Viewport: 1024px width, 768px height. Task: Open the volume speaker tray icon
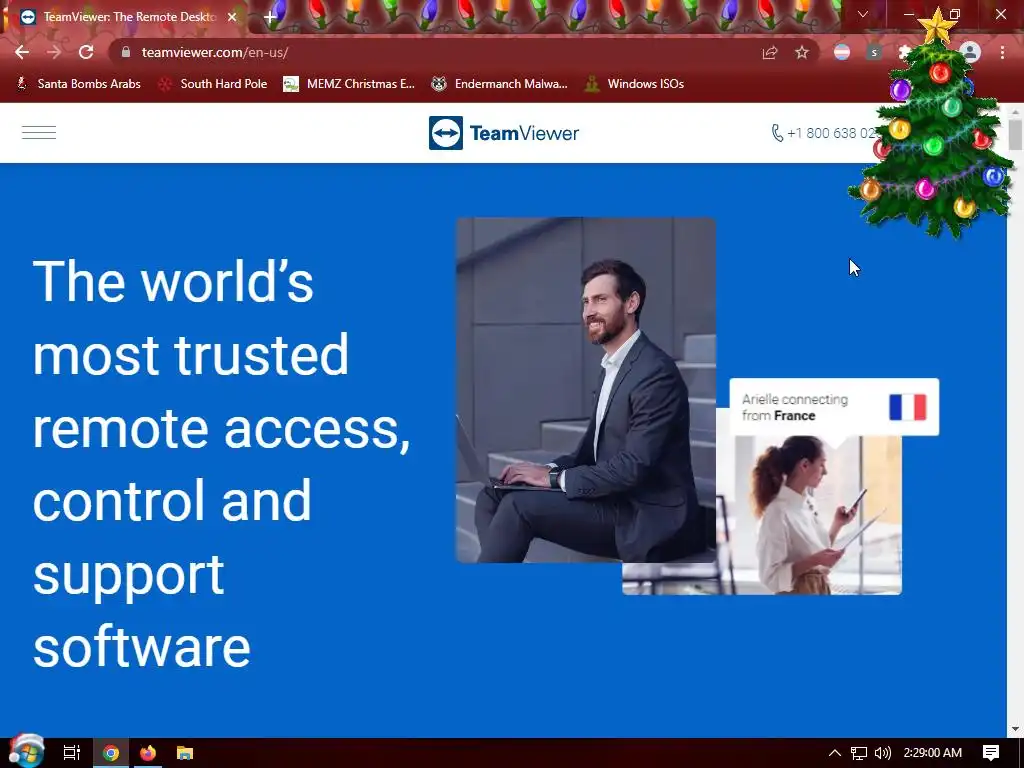tap(882, 753)
